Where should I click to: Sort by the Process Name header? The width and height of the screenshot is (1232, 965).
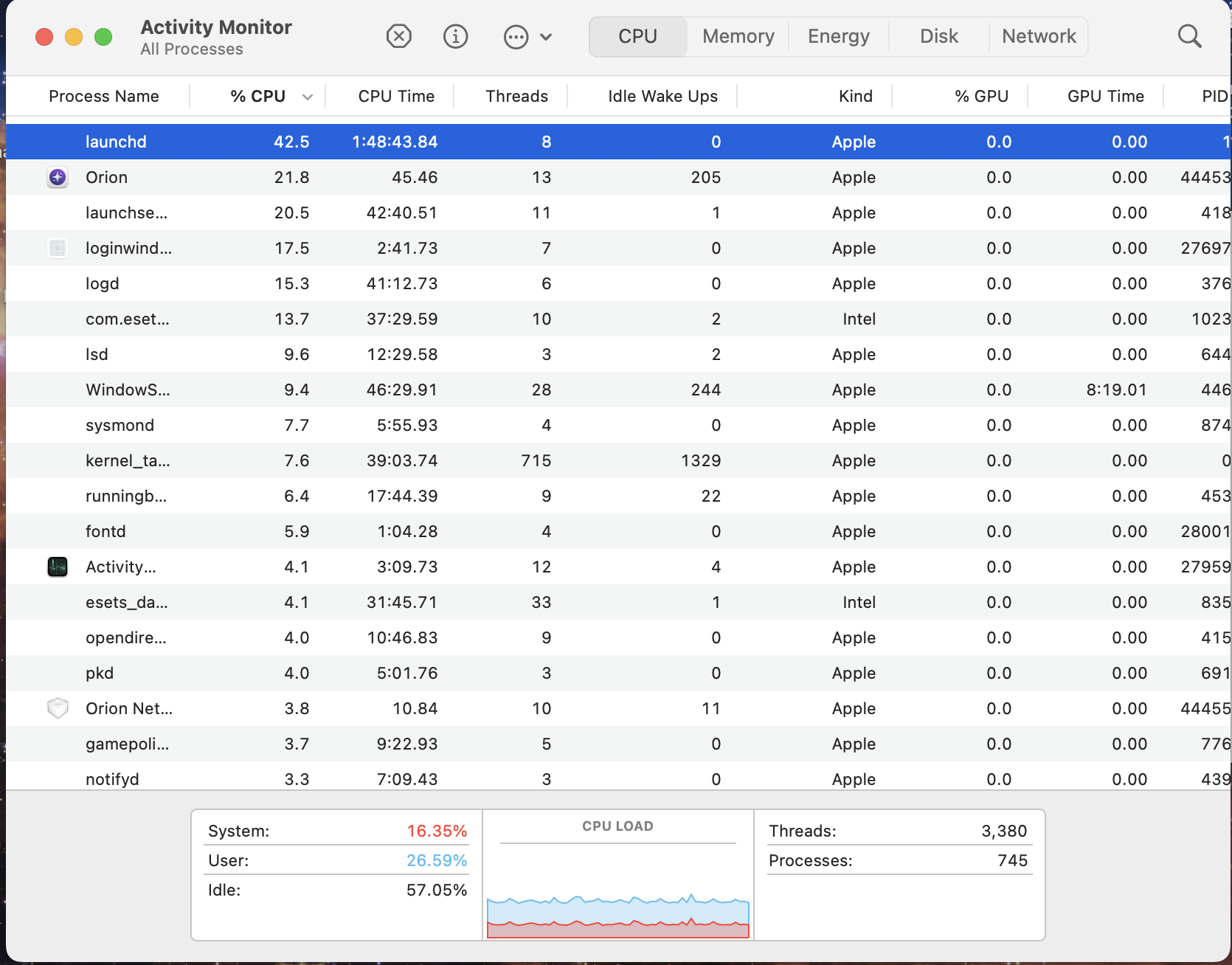click(104, 96)
